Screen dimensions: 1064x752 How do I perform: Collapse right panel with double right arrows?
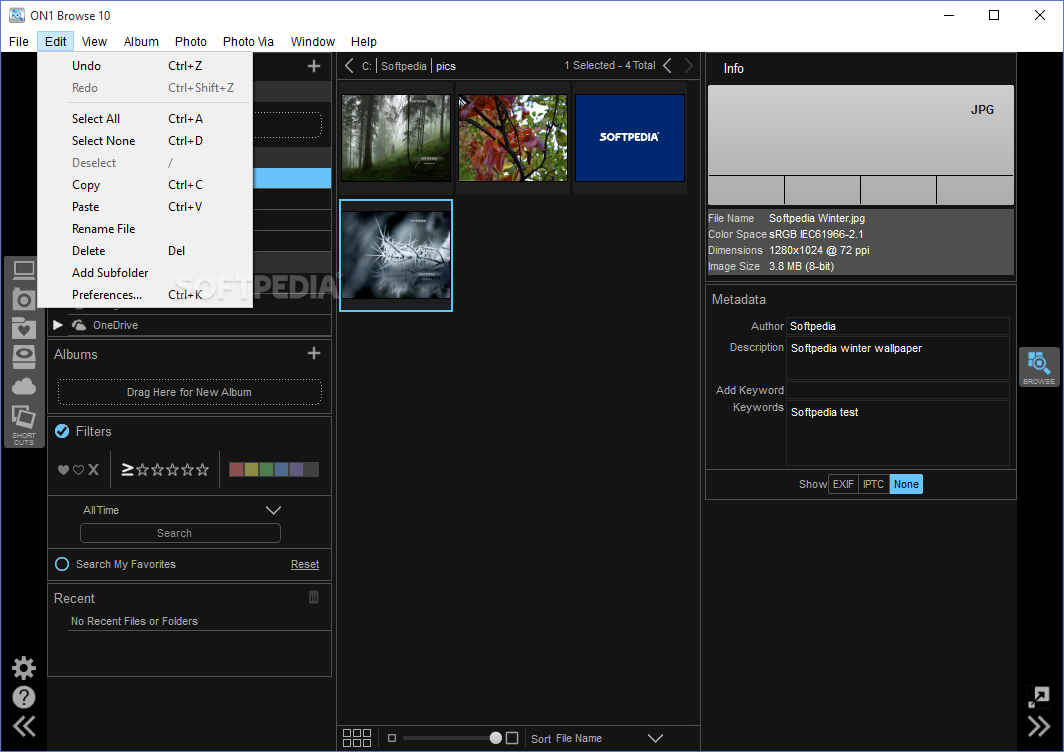tap(1039, 726)
